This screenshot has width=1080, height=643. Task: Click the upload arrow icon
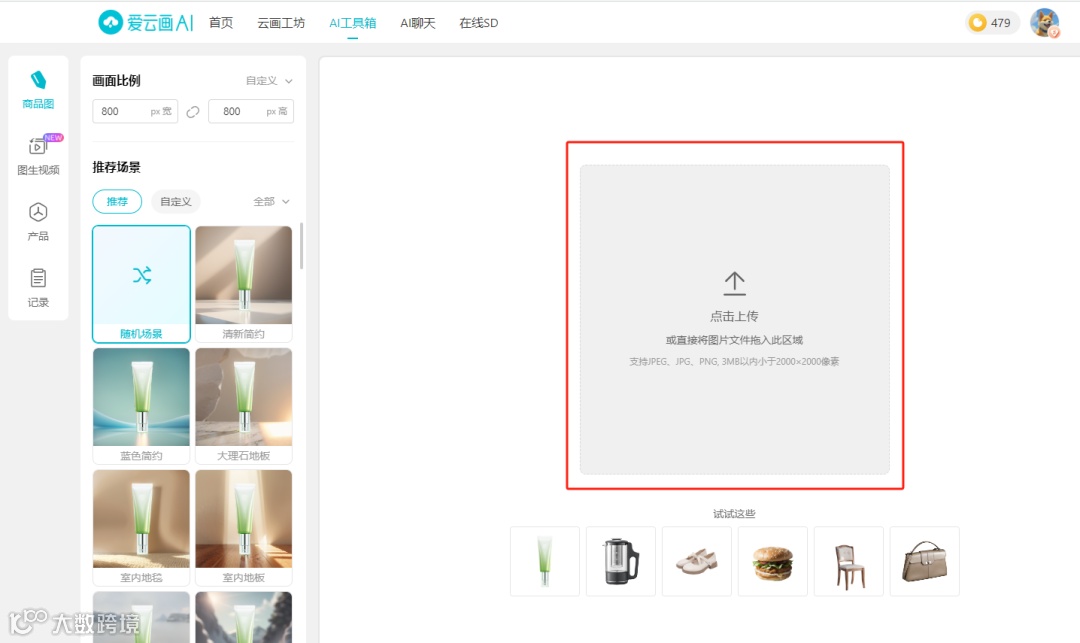(x=734, y=283)
